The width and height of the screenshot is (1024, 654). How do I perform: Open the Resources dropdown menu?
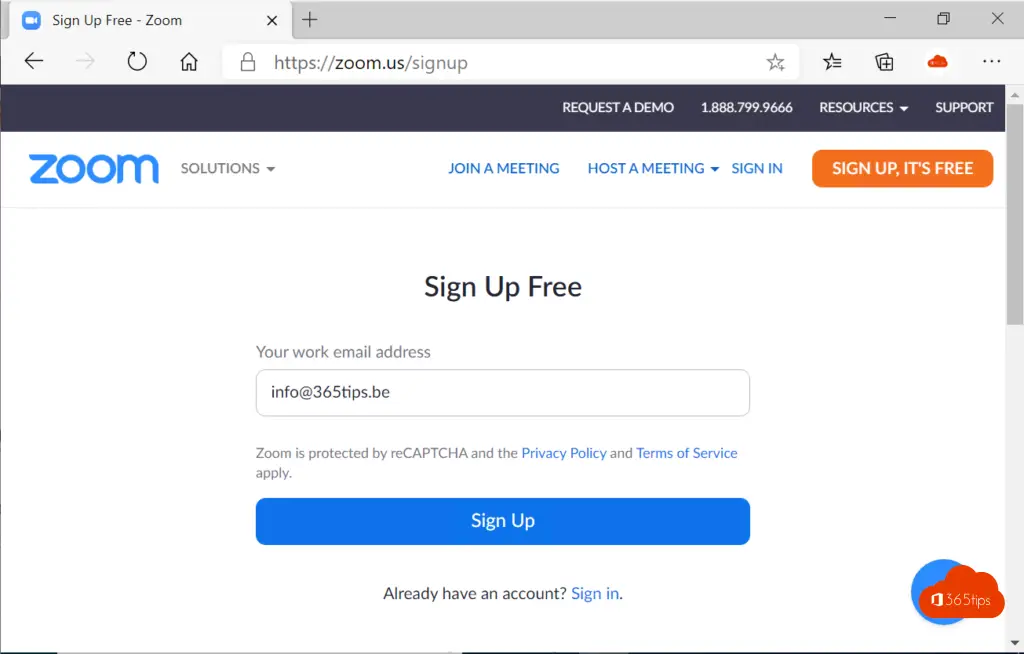click(863, 108)
